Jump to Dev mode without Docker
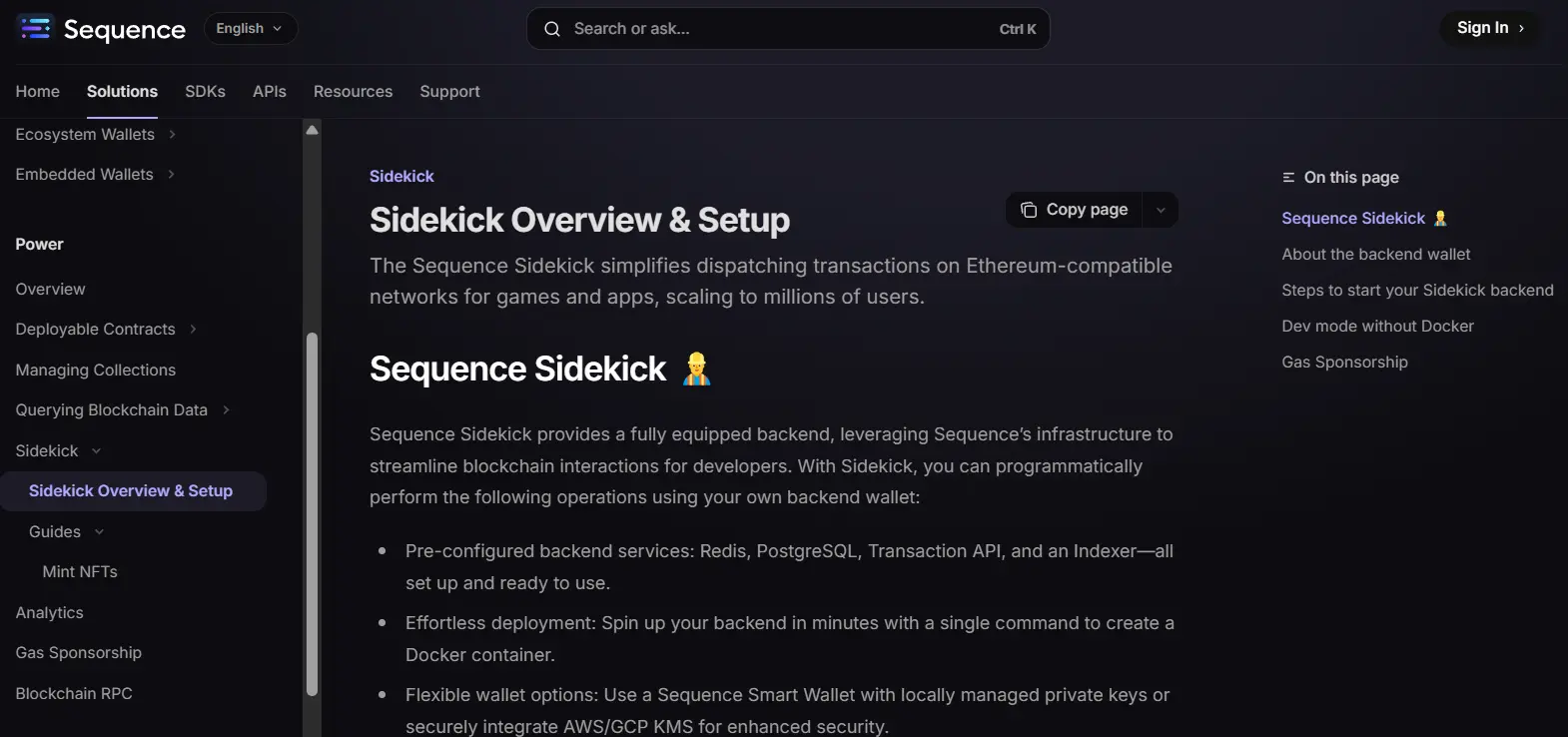This screenshot has height=737, width=1568. click(x=1377, y=326)
